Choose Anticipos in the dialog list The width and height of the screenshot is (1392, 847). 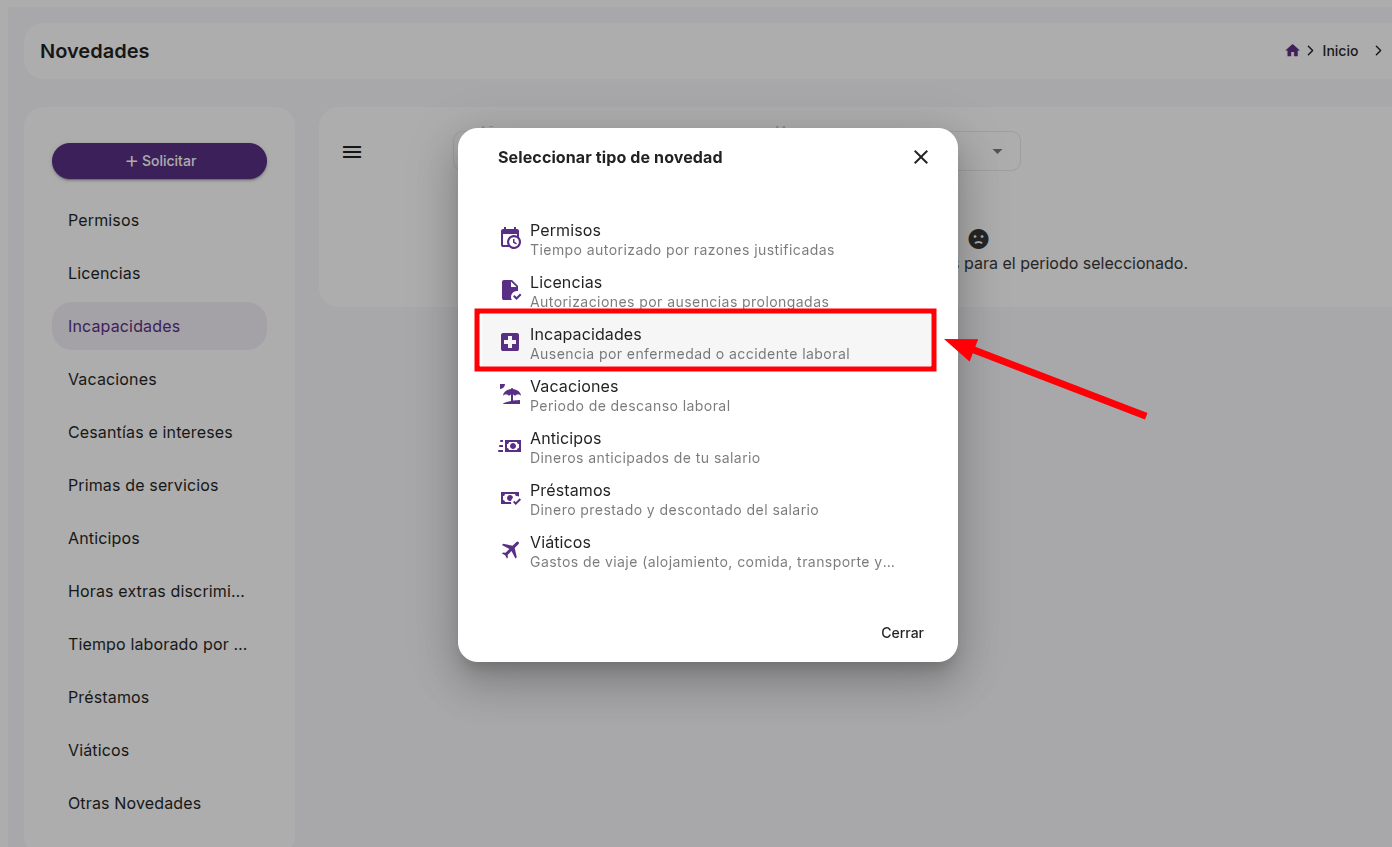coord(708,447)
